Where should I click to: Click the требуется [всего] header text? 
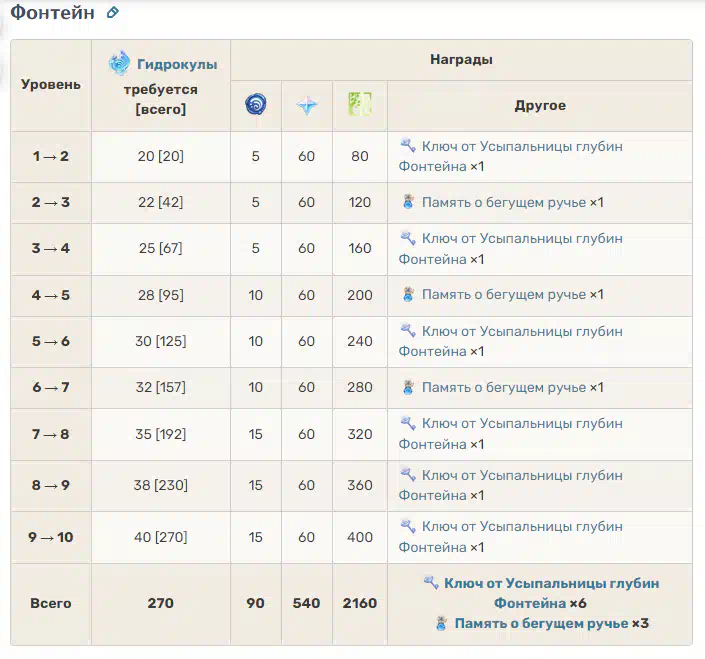coord(161,99)
